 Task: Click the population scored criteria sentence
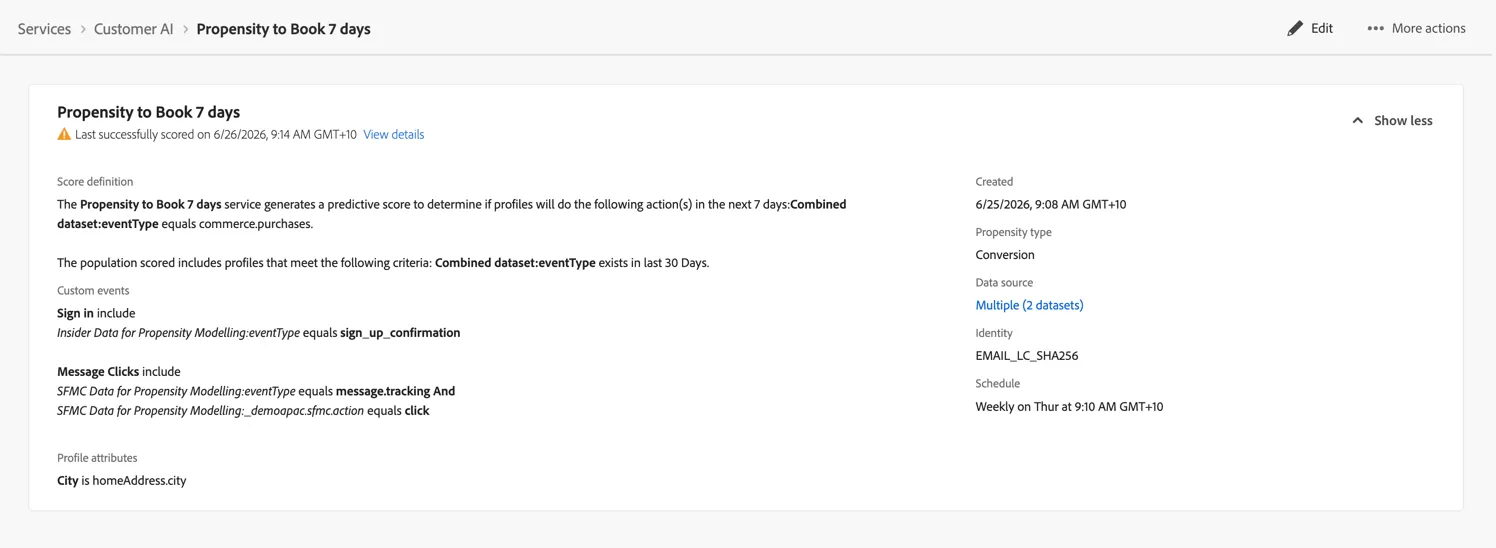pyautogui.click(x=383, y=263)
